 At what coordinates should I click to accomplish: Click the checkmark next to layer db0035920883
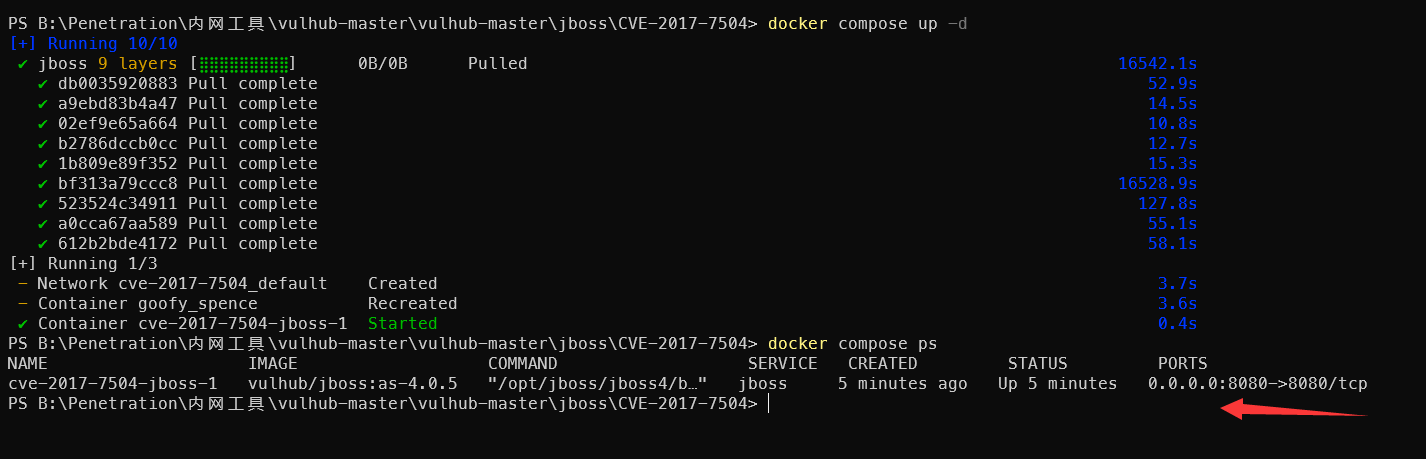pos(42,84)
